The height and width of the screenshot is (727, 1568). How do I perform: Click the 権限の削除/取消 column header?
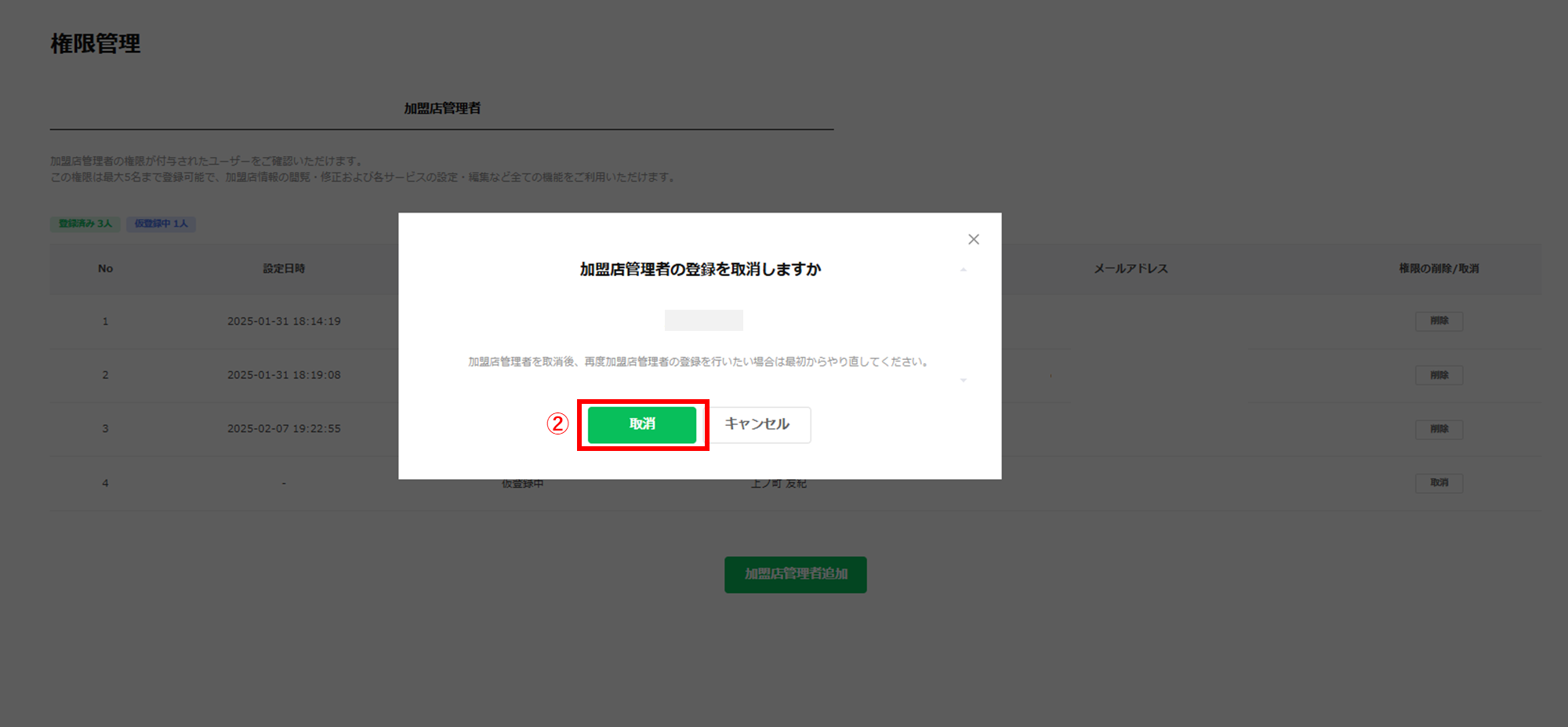[x=1439, y=268]
